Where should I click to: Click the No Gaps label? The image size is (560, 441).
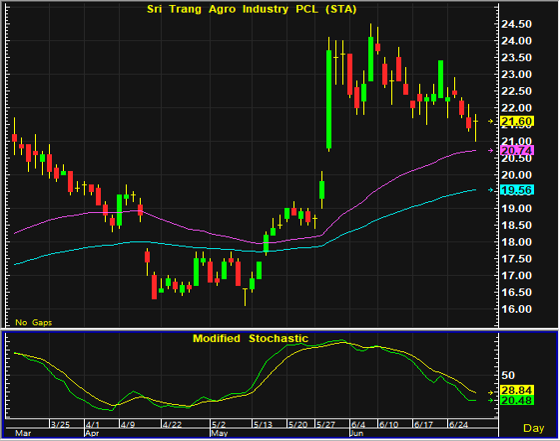click(x=34, y=322)
